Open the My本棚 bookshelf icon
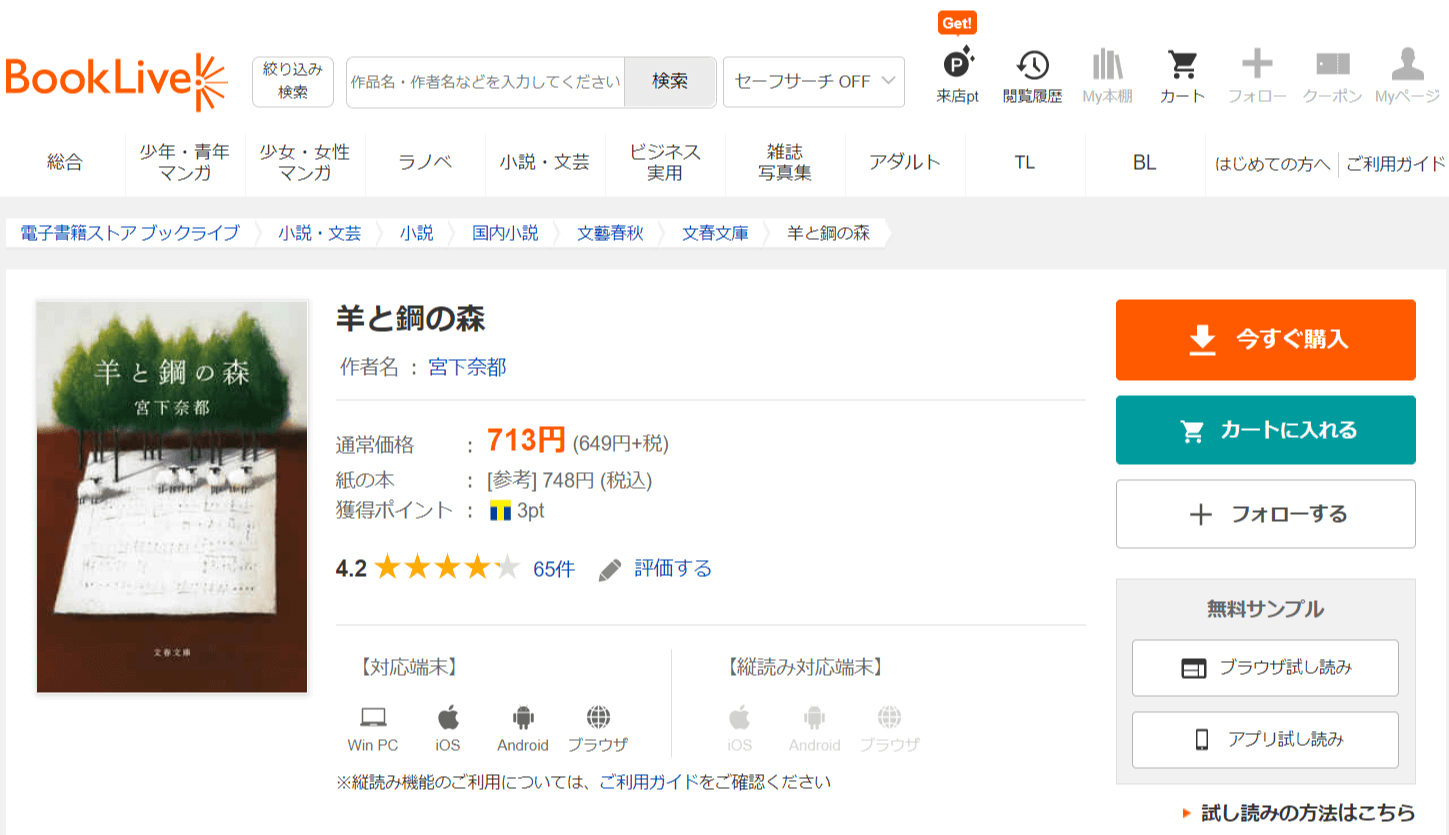1449x835 pixels. coord(1107,66)
